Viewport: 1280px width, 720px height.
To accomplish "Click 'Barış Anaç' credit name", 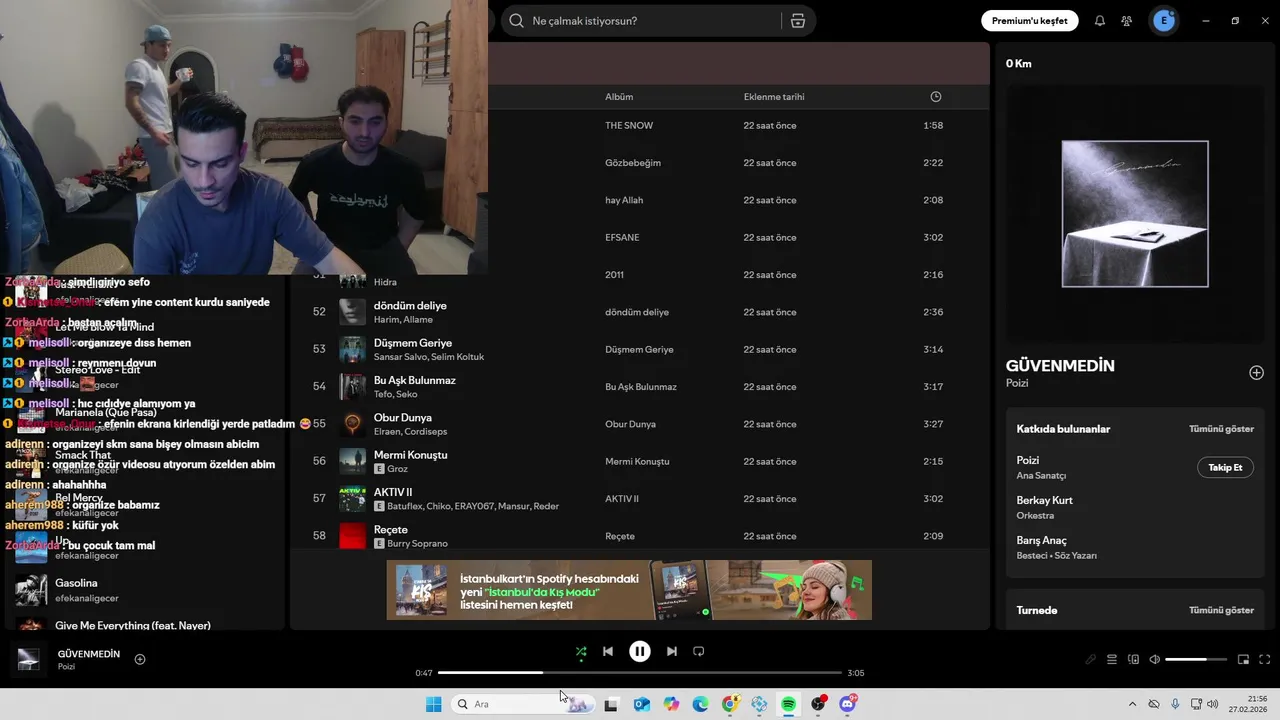I will tap(1041, 540).
